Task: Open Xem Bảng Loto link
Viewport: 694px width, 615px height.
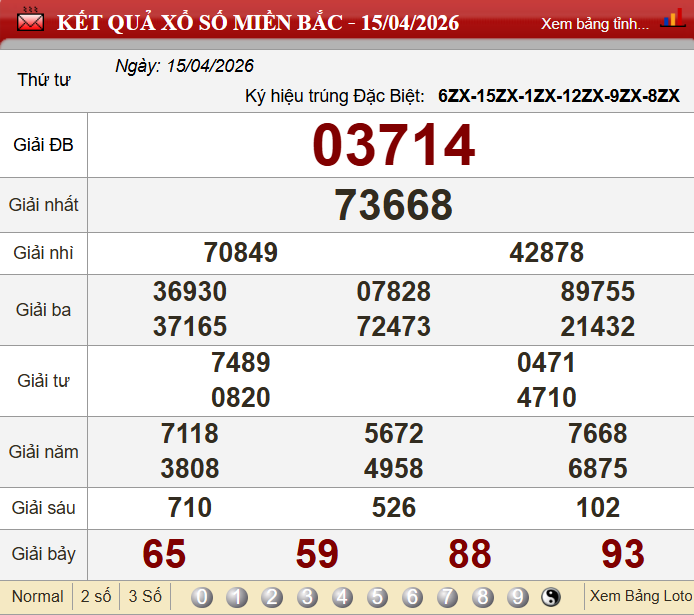Action: 640,597
